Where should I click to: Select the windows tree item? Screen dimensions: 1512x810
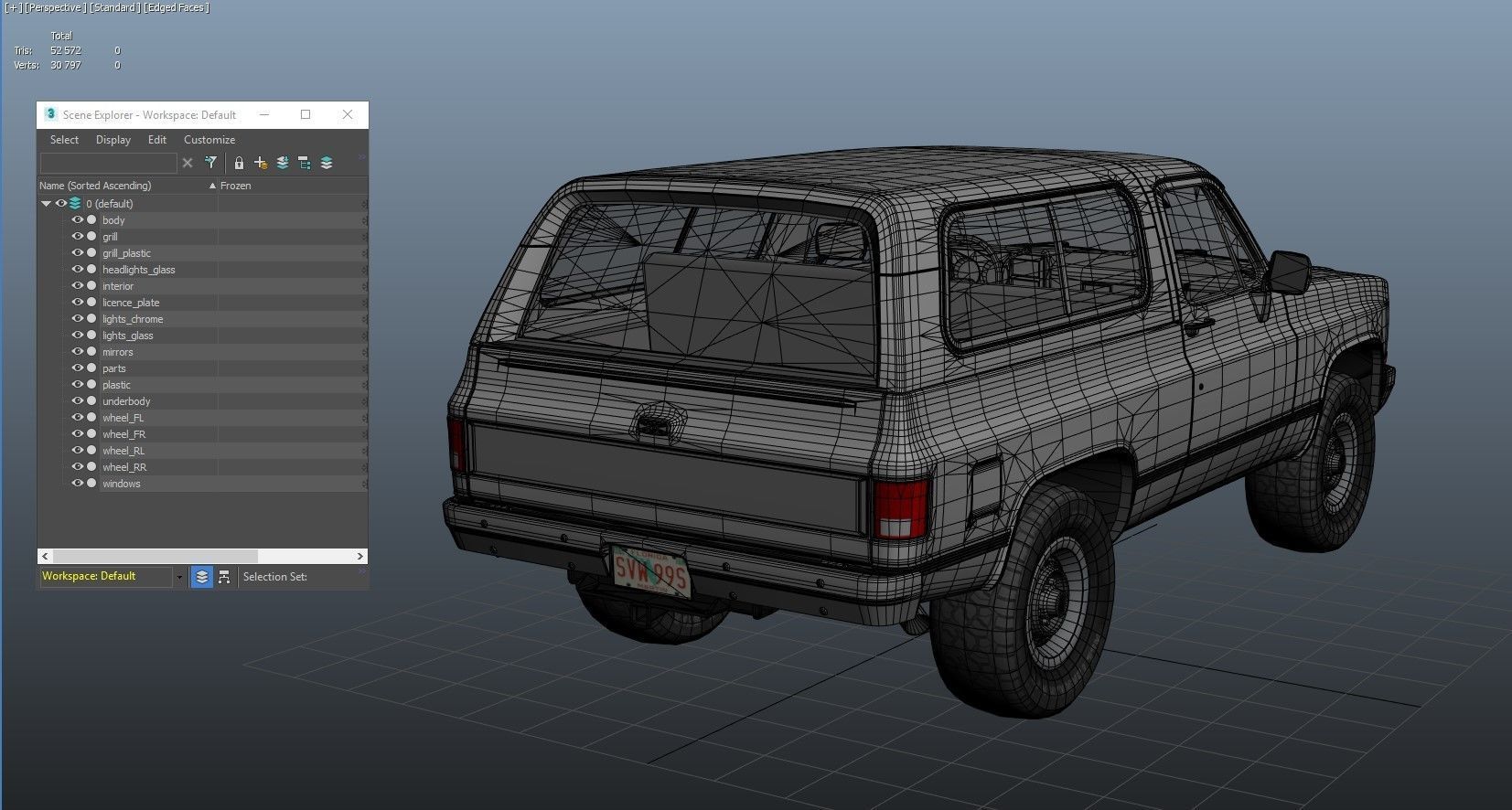(x=122, y=484)
